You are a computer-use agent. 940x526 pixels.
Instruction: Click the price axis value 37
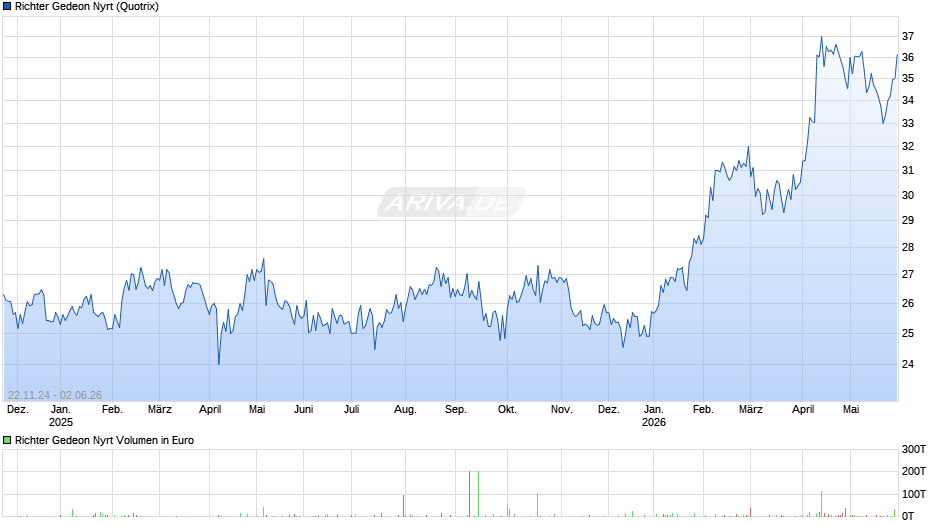(908, 37)
